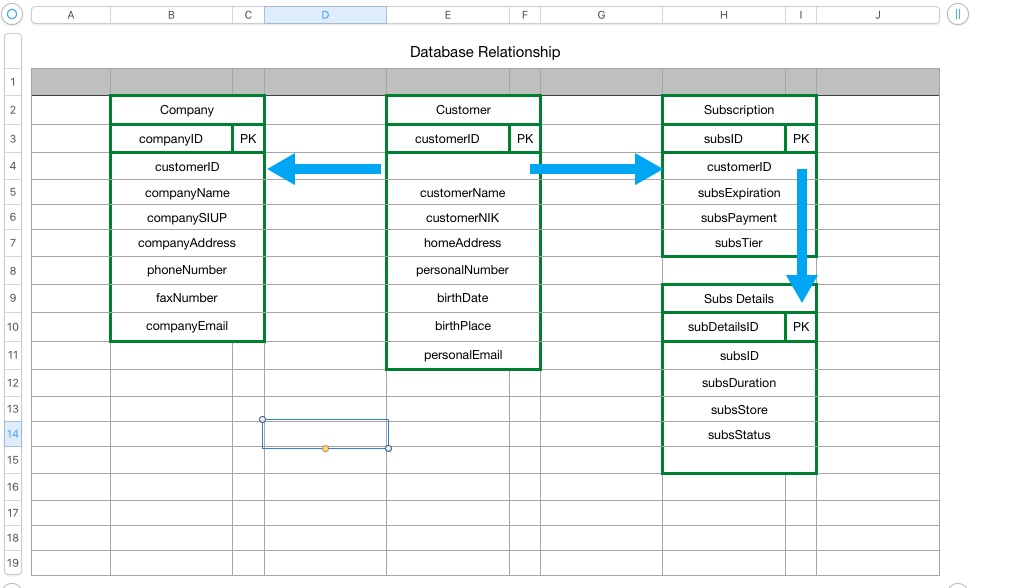The image size is (1010, 588).
Task: Click the "subDetailsID" cell
Action: click(x=724, y=327)
